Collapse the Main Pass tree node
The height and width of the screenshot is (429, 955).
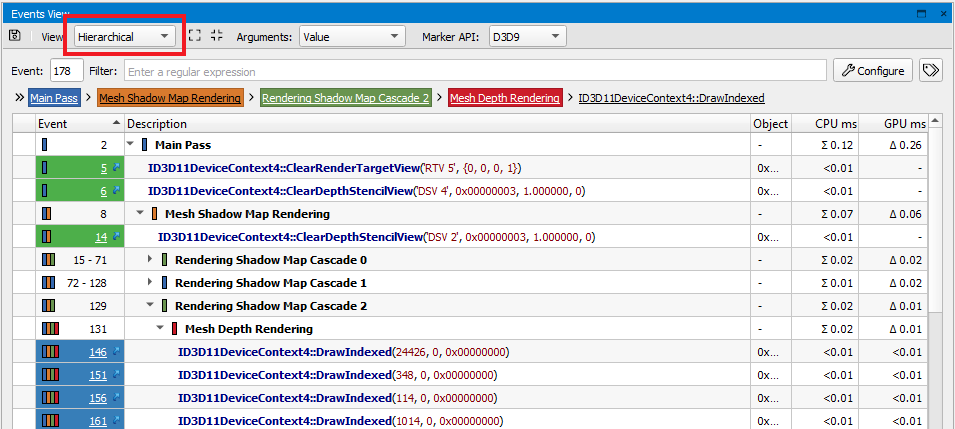[130, 145]
